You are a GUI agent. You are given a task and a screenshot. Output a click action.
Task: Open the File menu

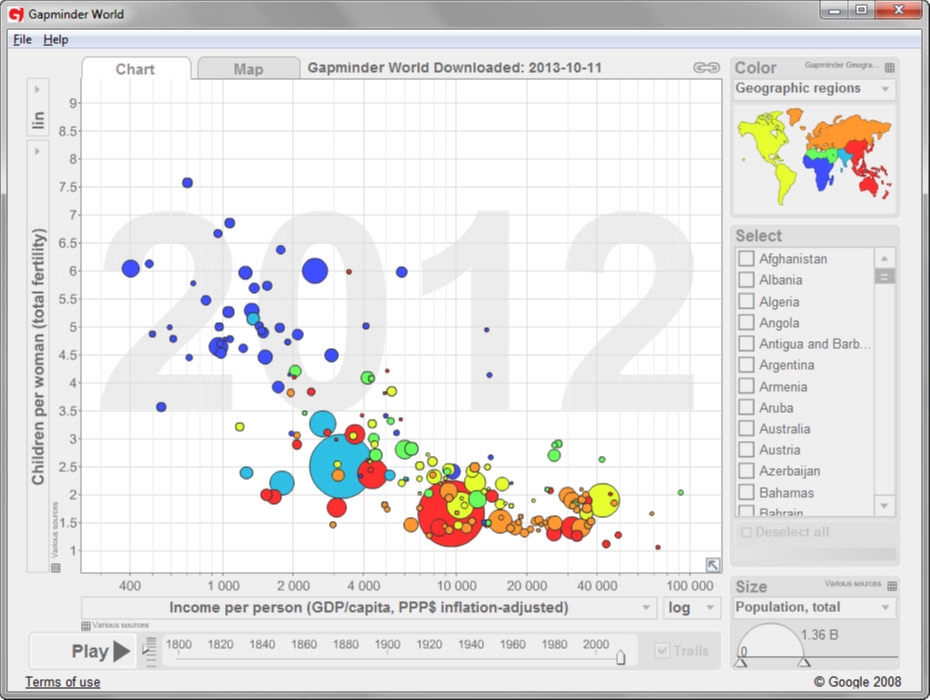21,39
